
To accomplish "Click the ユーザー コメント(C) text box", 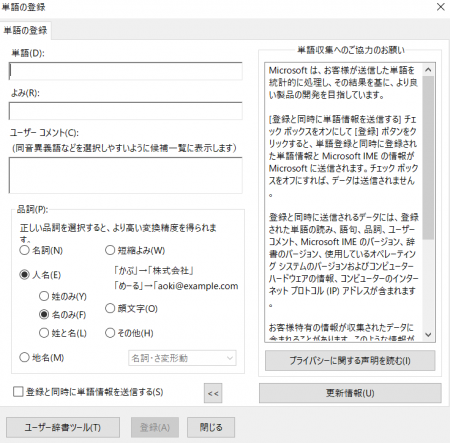I will point(126,175).
